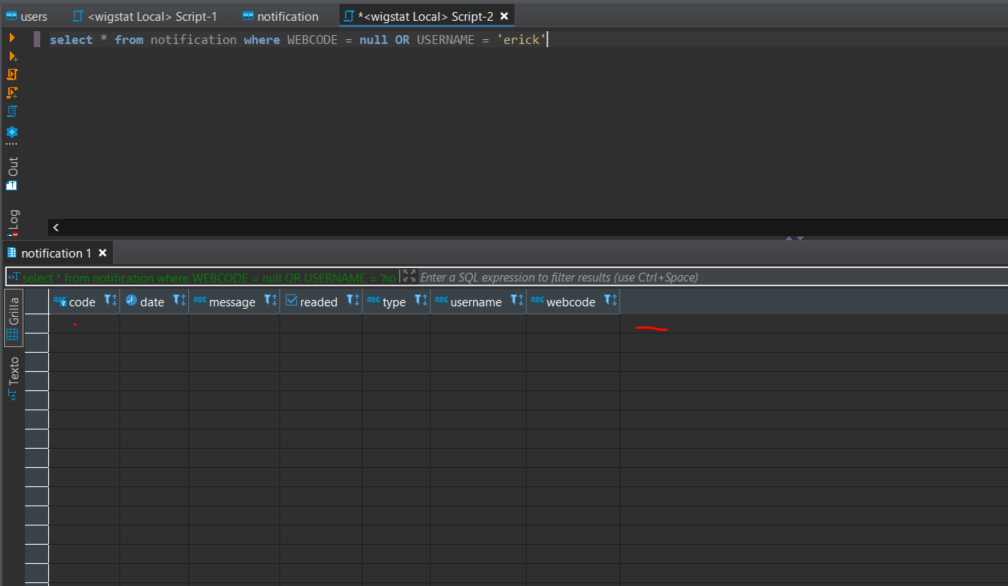Image resolution: width=1008 pixels, height=586 pixels.
Task: Click the editor scroll-left arrow
Action: click(x=56, y=227)
